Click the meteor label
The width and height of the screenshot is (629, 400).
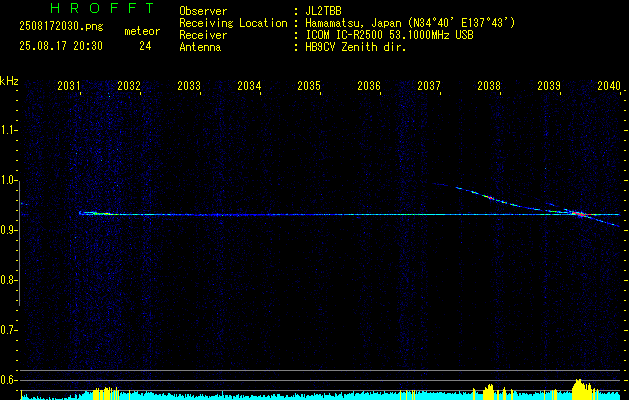click(x=142, y=31)
